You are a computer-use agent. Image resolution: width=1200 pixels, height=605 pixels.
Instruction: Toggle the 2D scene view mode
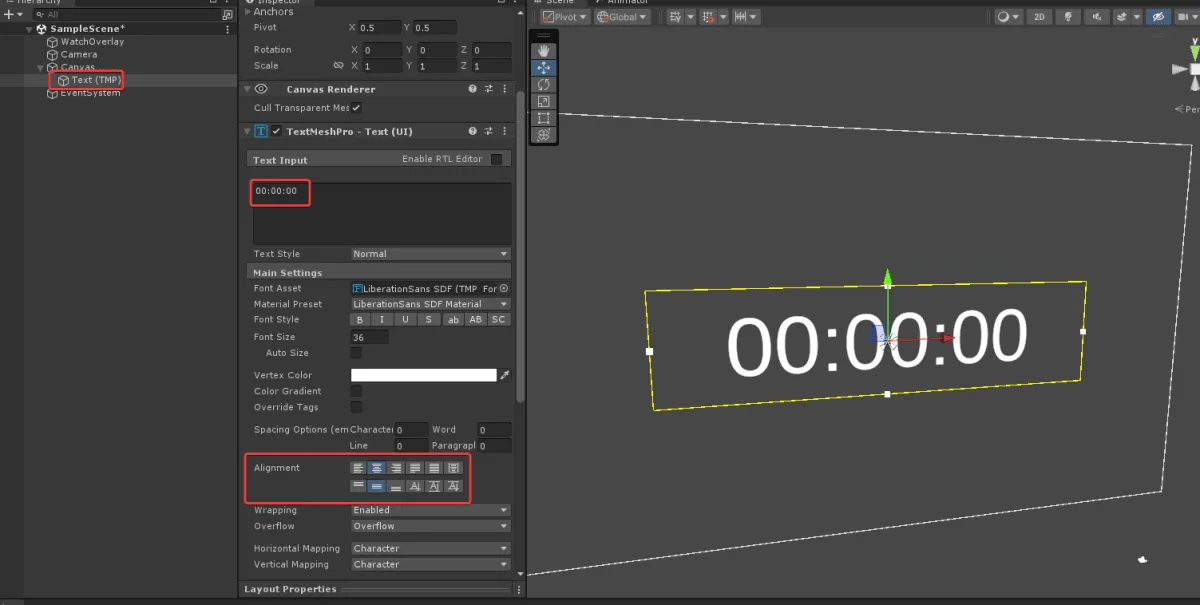tap(1040, 17)
